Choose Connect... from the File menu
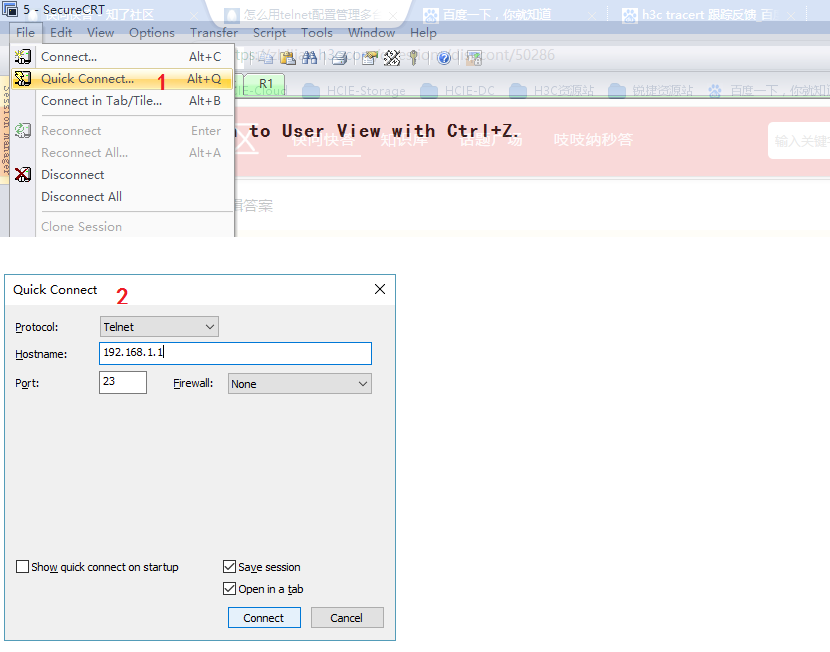 [122, 57]
